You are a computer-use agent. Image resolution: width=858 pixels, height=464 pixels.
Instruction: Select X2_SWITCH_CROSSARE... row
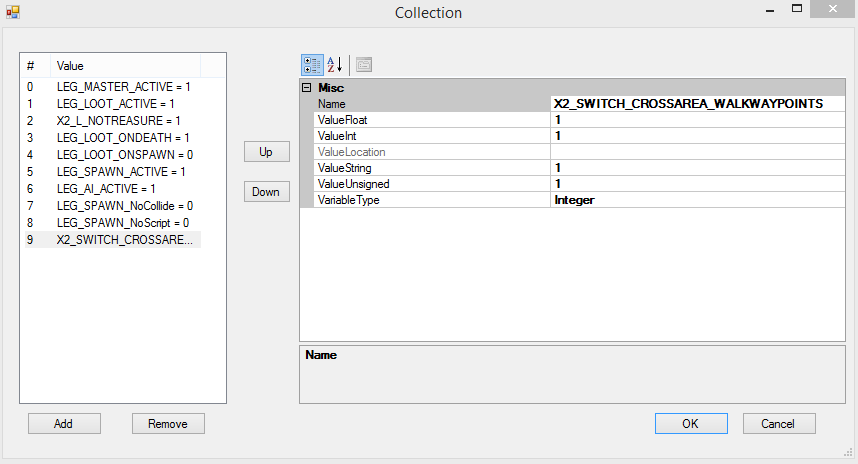(113, 240)
